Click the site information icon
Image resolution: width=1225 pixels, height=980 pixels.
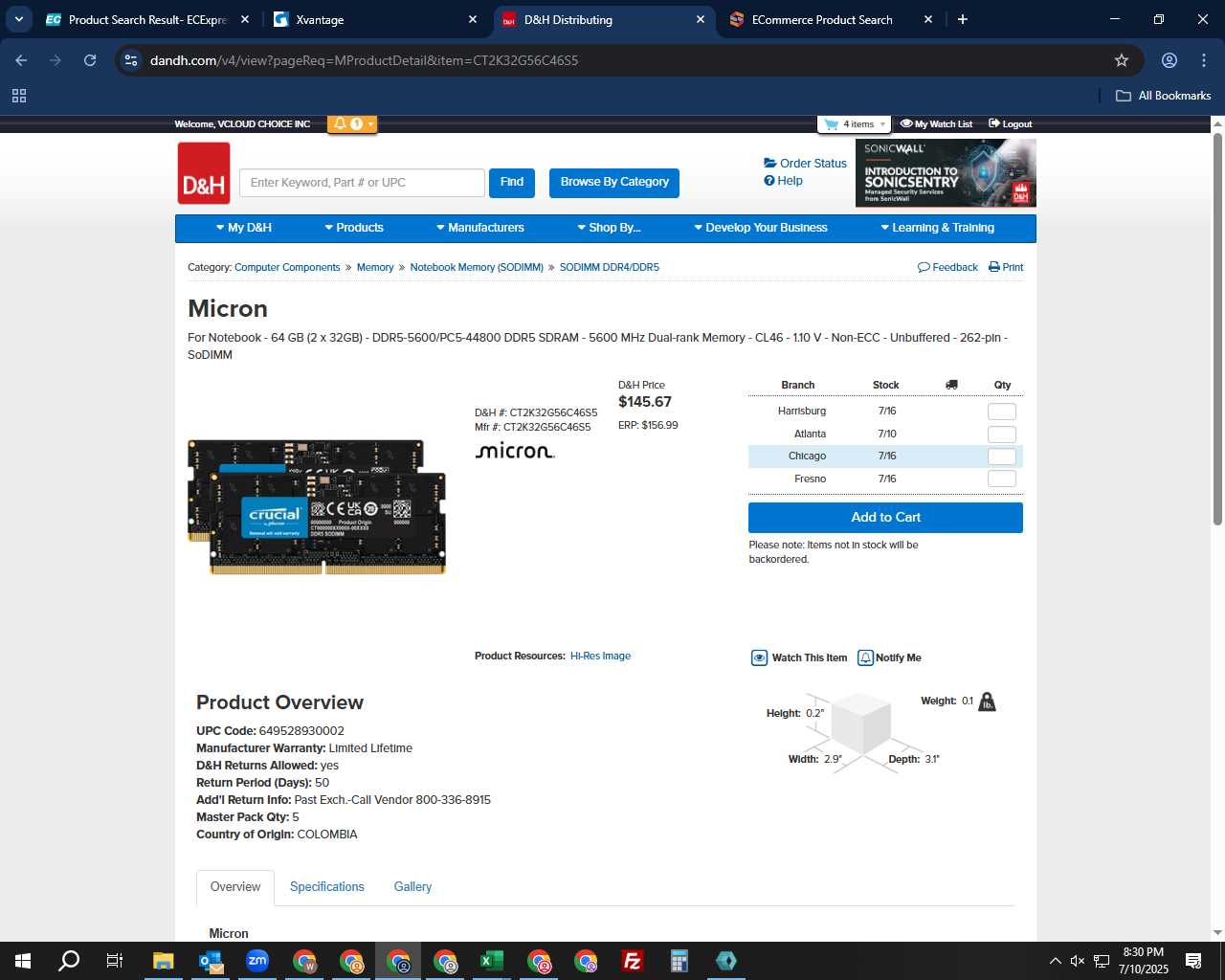(x=131, y=60)
